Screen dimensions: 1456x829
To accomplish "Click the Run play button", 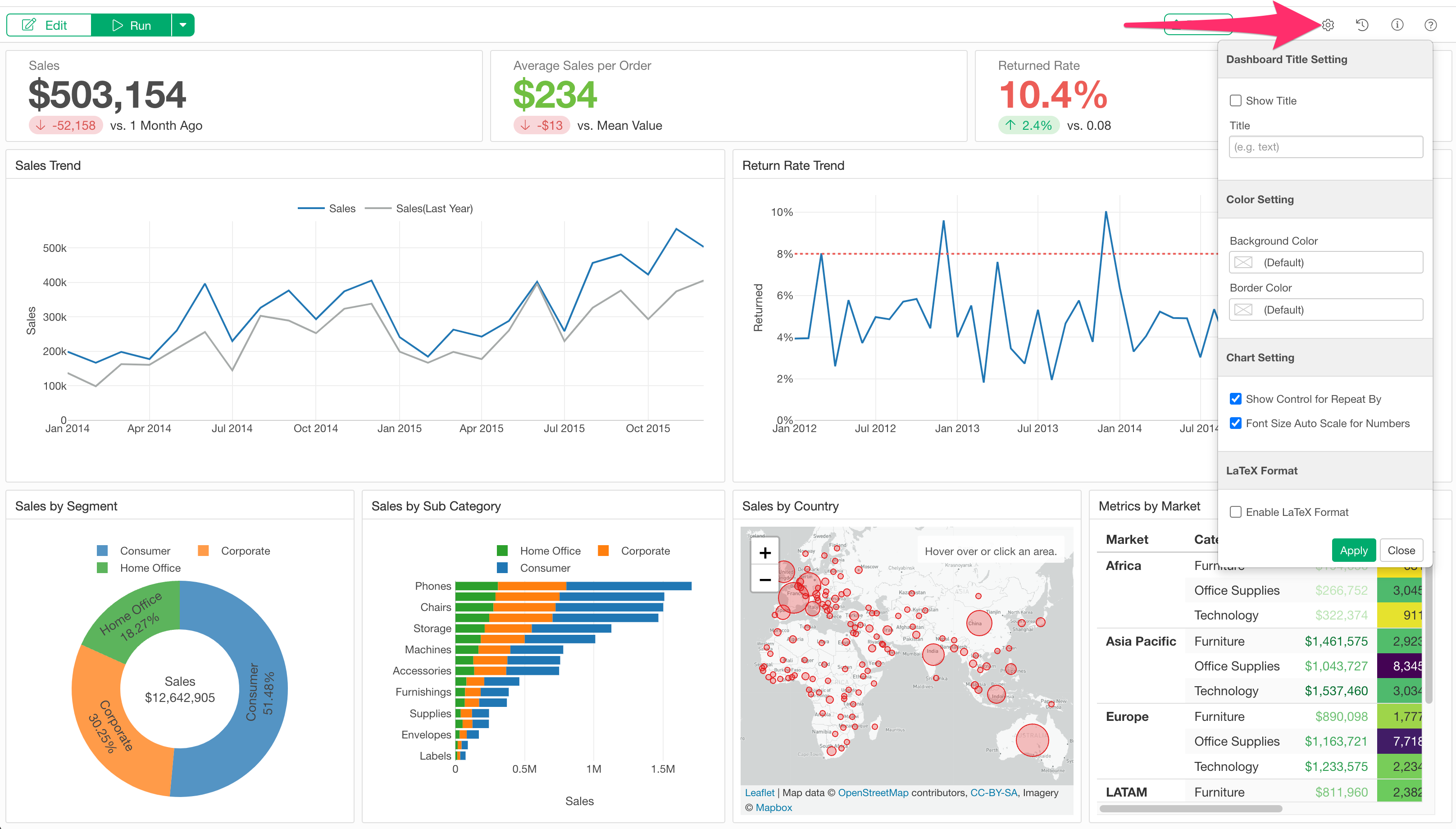I will coord(132,25).
